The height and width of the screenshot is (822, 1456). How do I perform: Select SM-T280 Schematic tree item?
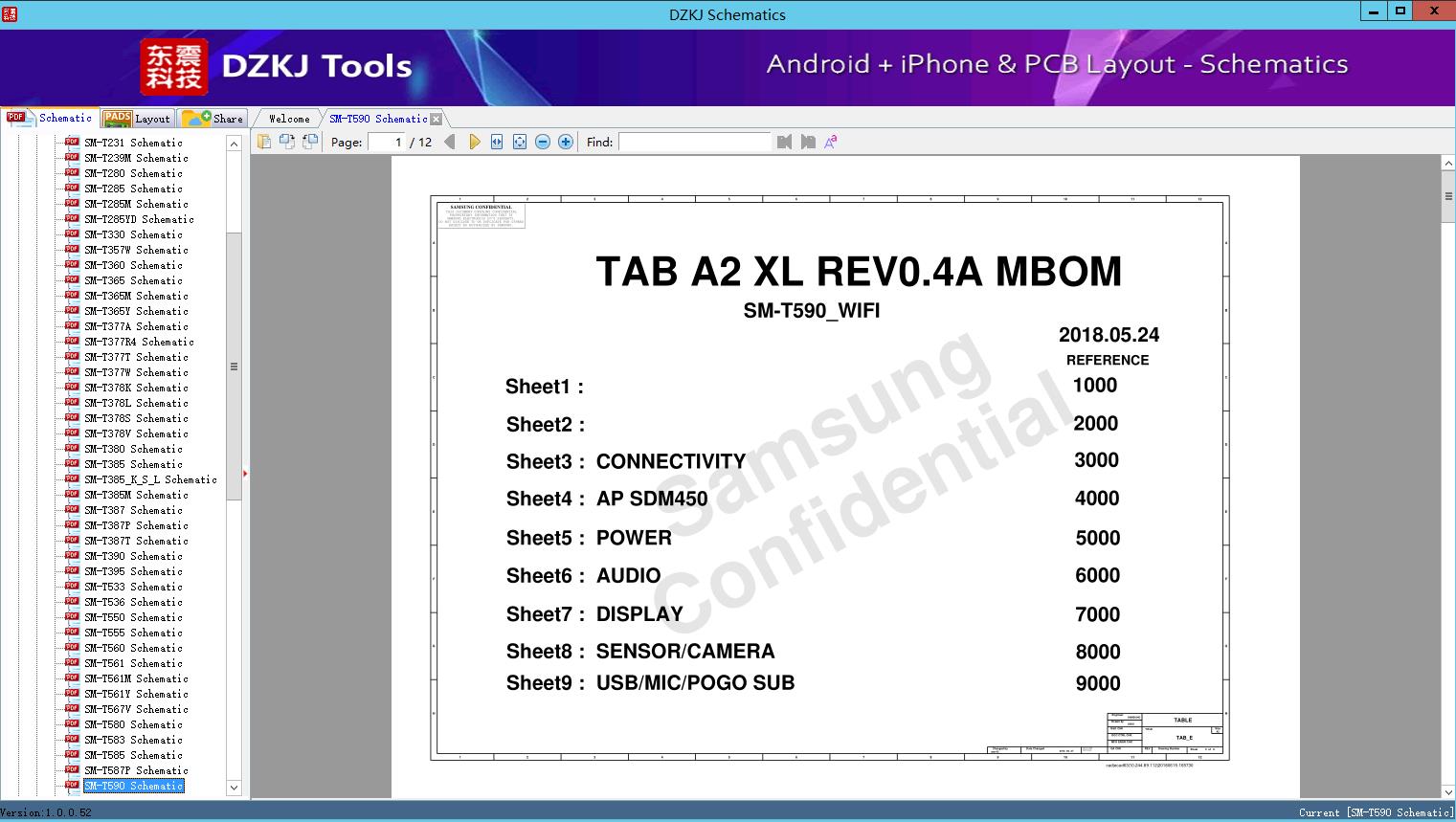pyautogui.click(x=133, y=173)
